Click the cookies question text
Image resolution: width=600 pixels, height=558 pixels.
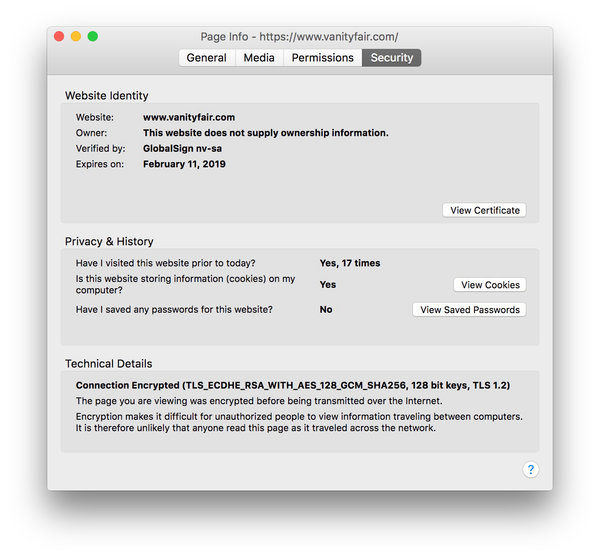point(186,284)
